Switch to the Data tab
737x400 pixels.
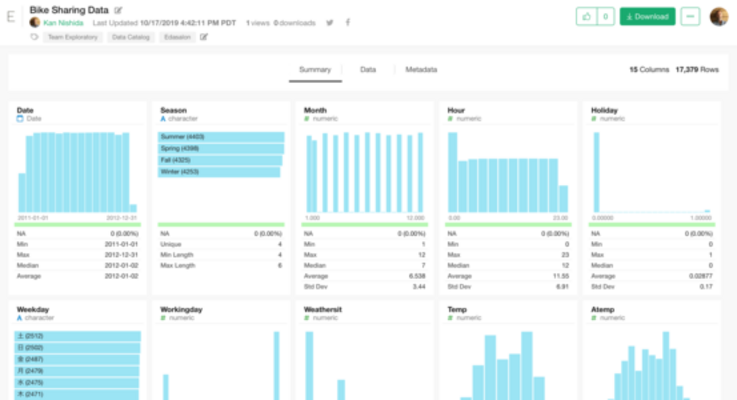tap(368, 70)
